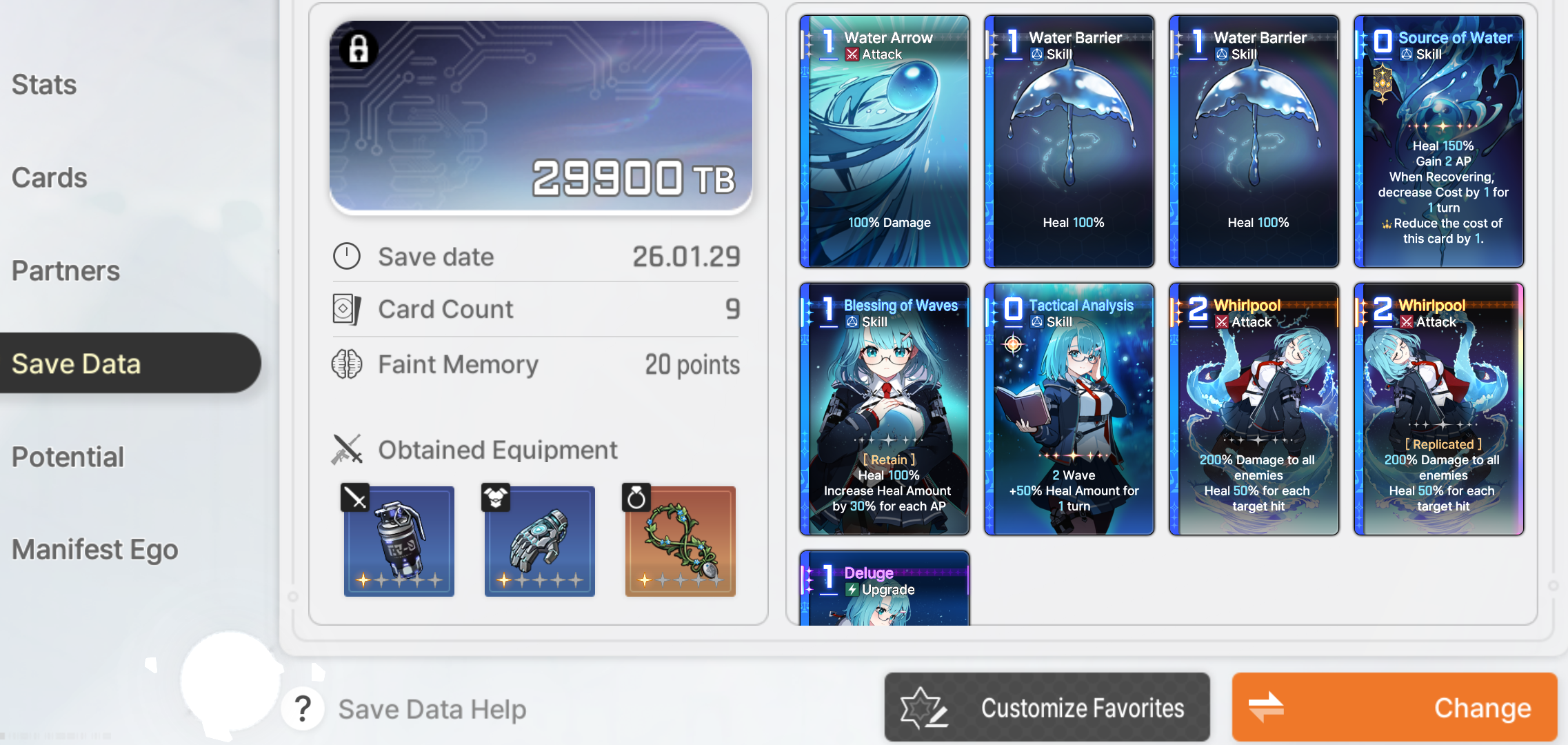This screenshot has width=1568, height=745.
Task: Open the Stats tab
Action: 44,85
